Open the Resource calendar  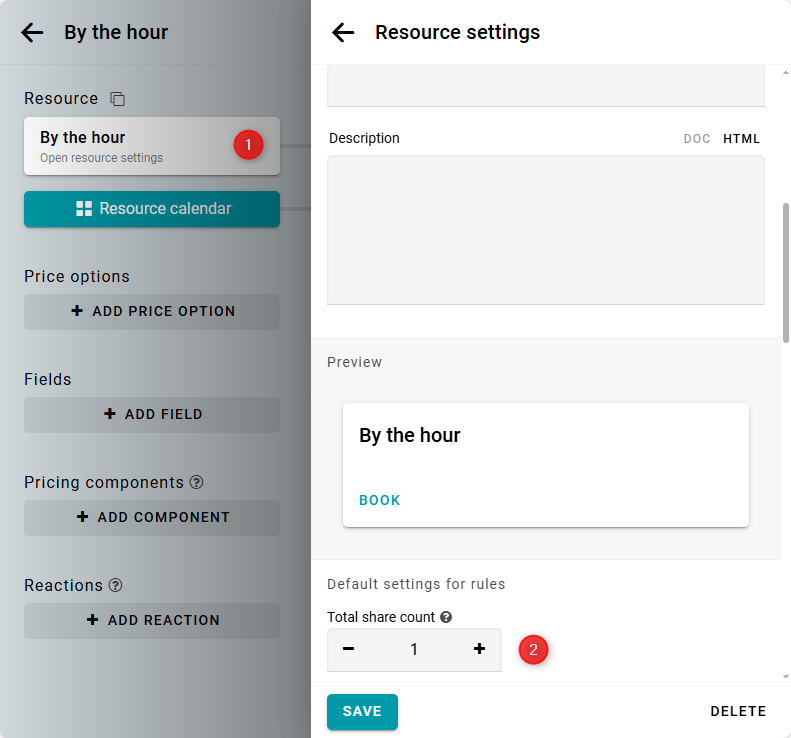pos(152,209)
